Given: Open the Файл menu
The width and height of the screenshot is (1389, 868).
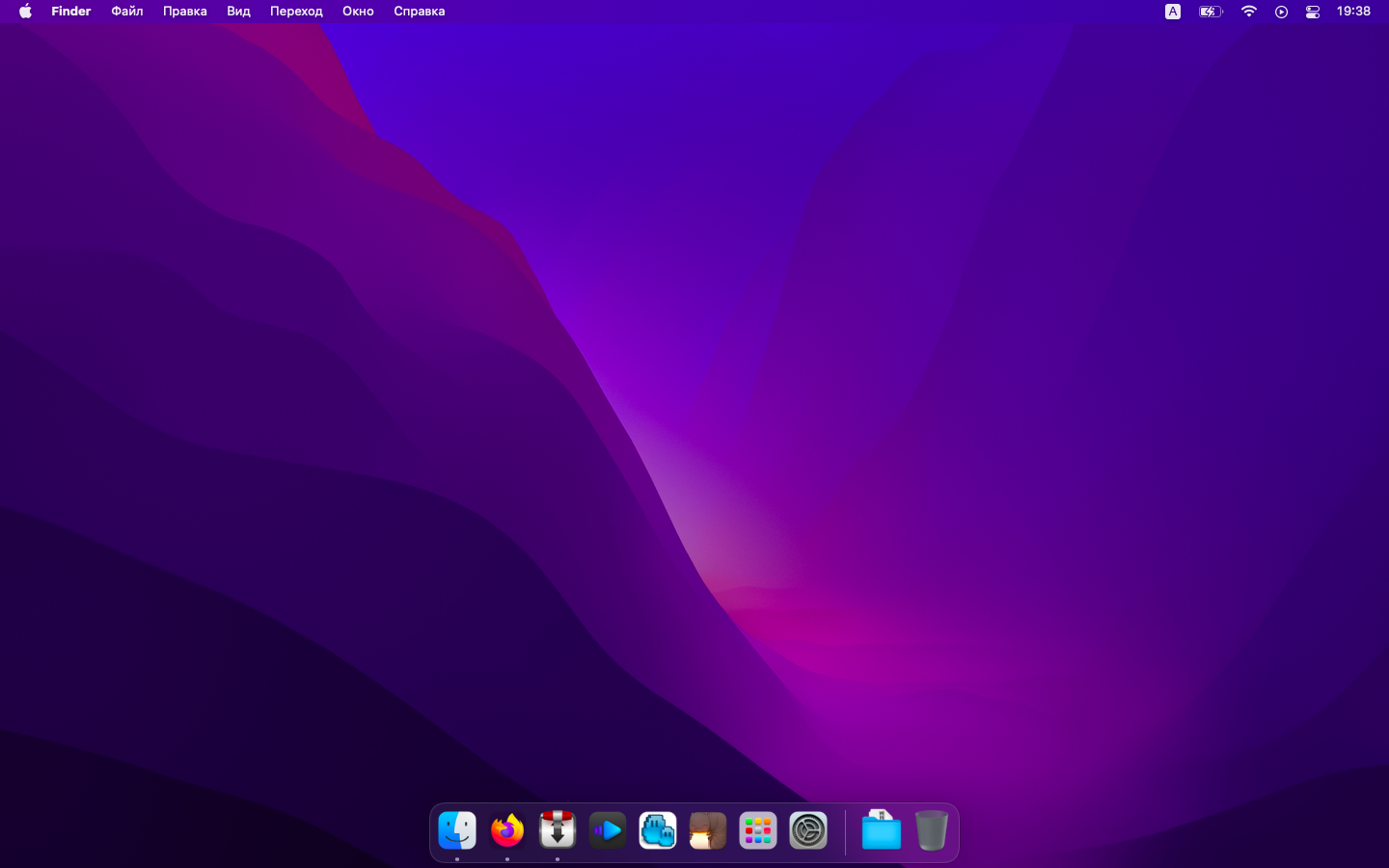Looking at the screenshot, I should tap(126, 12).
